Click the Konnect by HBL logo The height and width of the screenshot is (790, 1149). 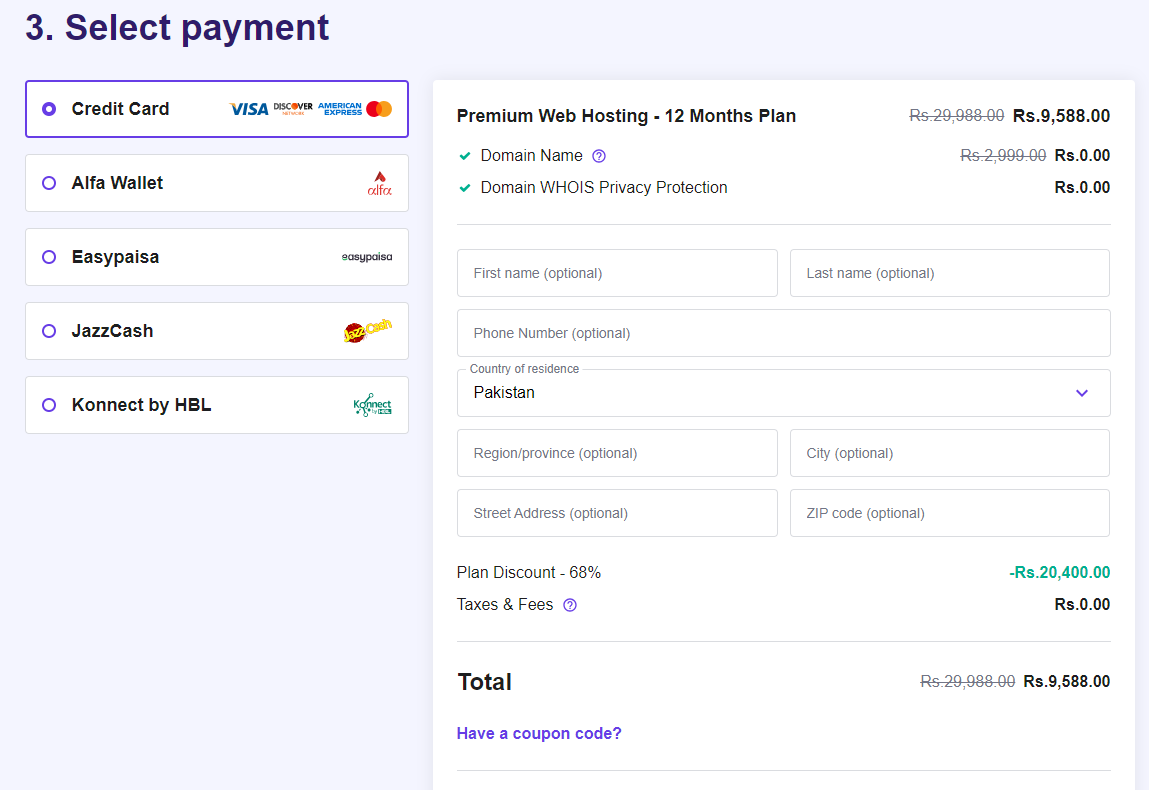(372, 405)
